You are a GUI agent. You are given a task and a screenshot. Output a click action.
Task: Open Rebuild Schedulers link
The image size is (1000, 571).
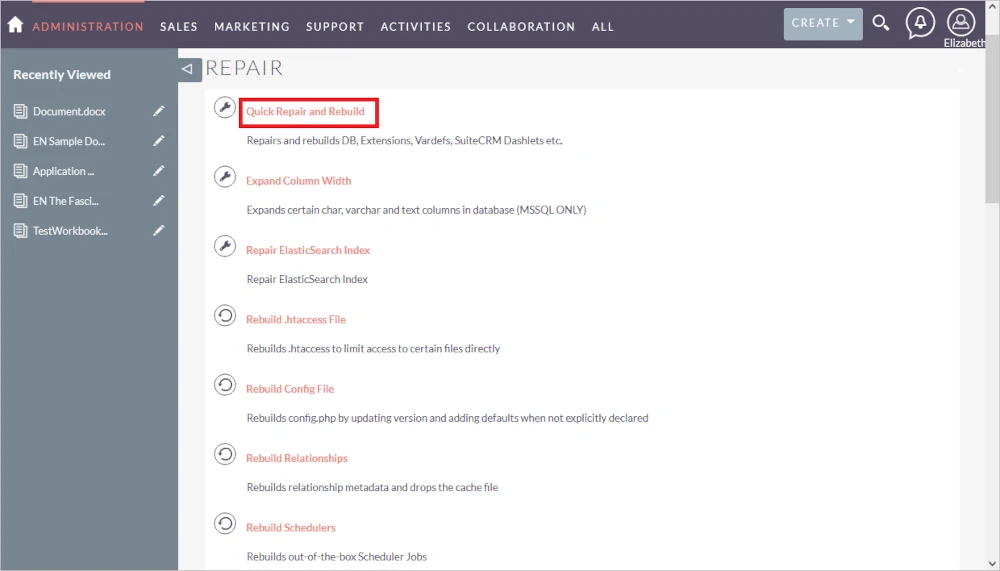coord(291,528)
